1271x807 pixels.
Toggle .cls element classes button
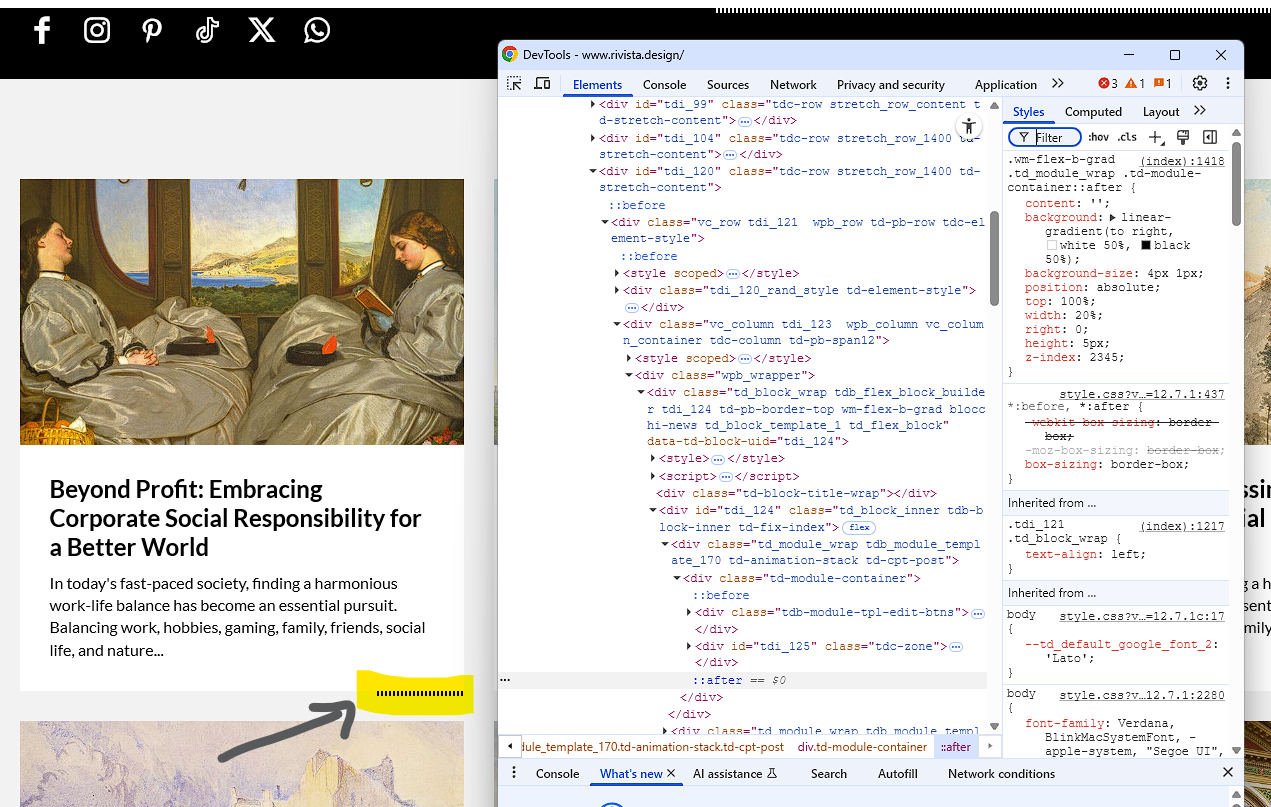[1127, 137]
